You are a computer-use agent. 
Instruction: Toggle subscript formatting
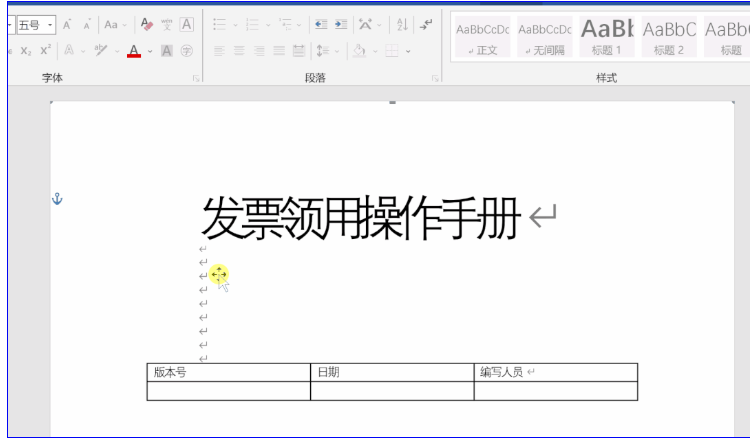point(26,50)
